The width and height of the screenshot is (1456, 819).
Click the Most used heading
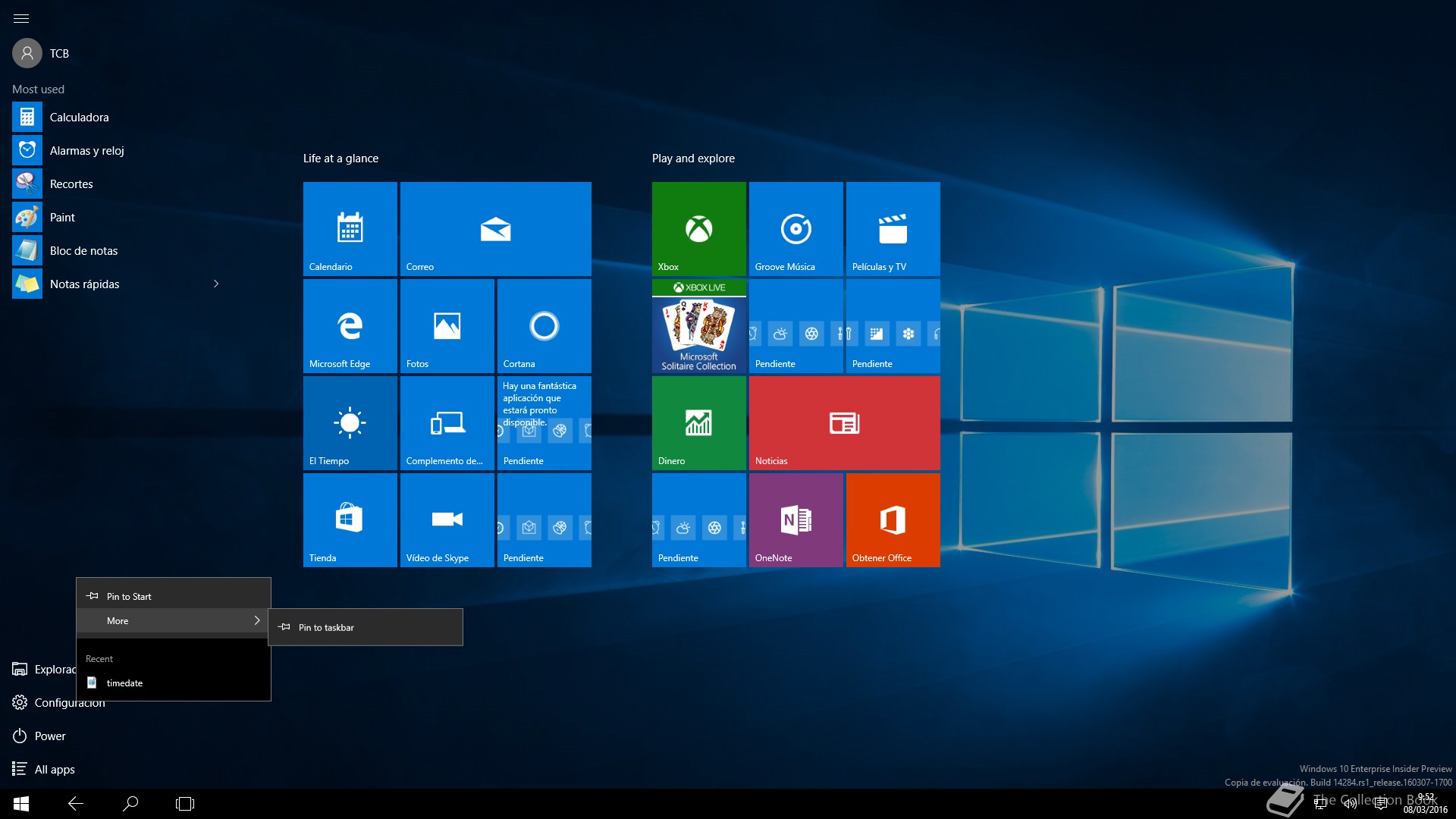(x=38, y=89)
